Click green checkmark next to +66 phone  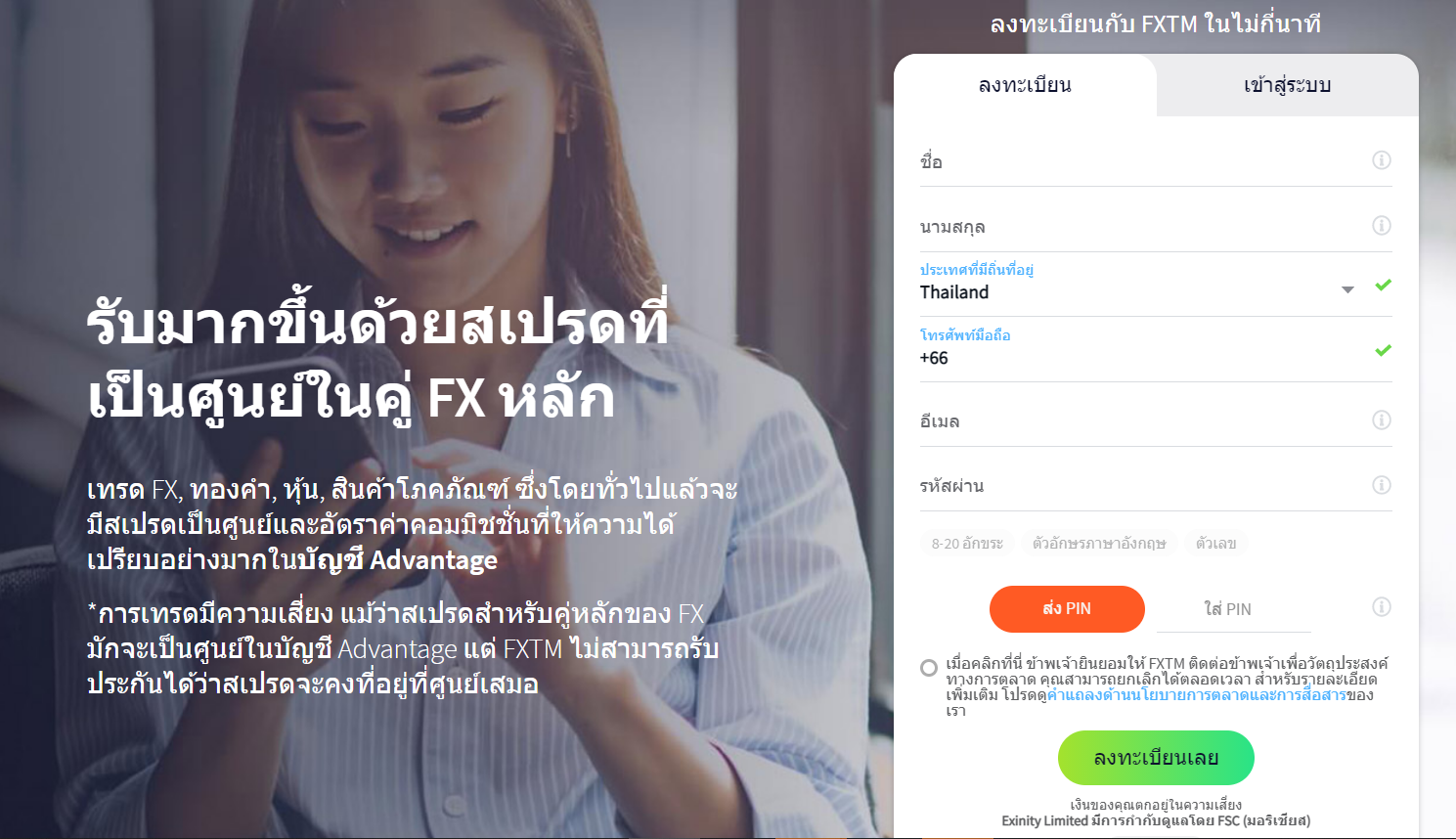pos(1383,350)
